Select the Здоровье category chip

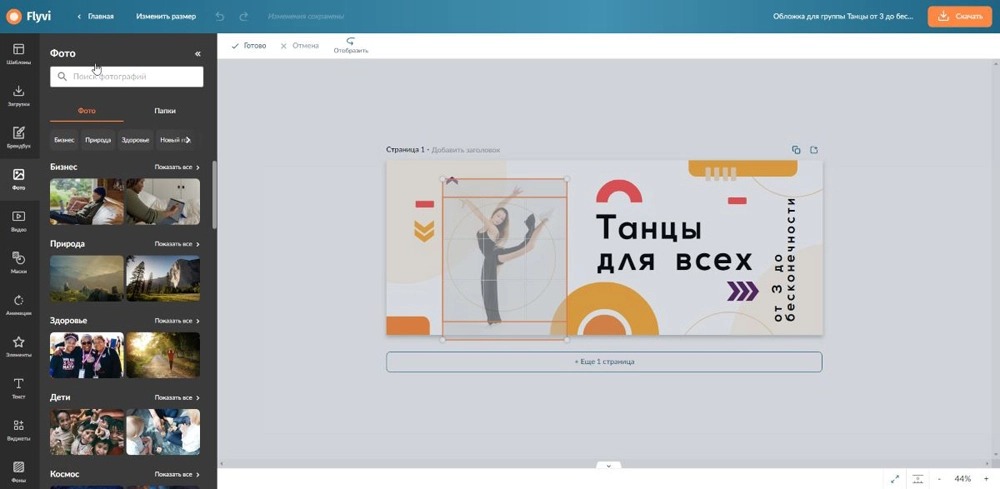pyautogui.click(x=135, y=140)
